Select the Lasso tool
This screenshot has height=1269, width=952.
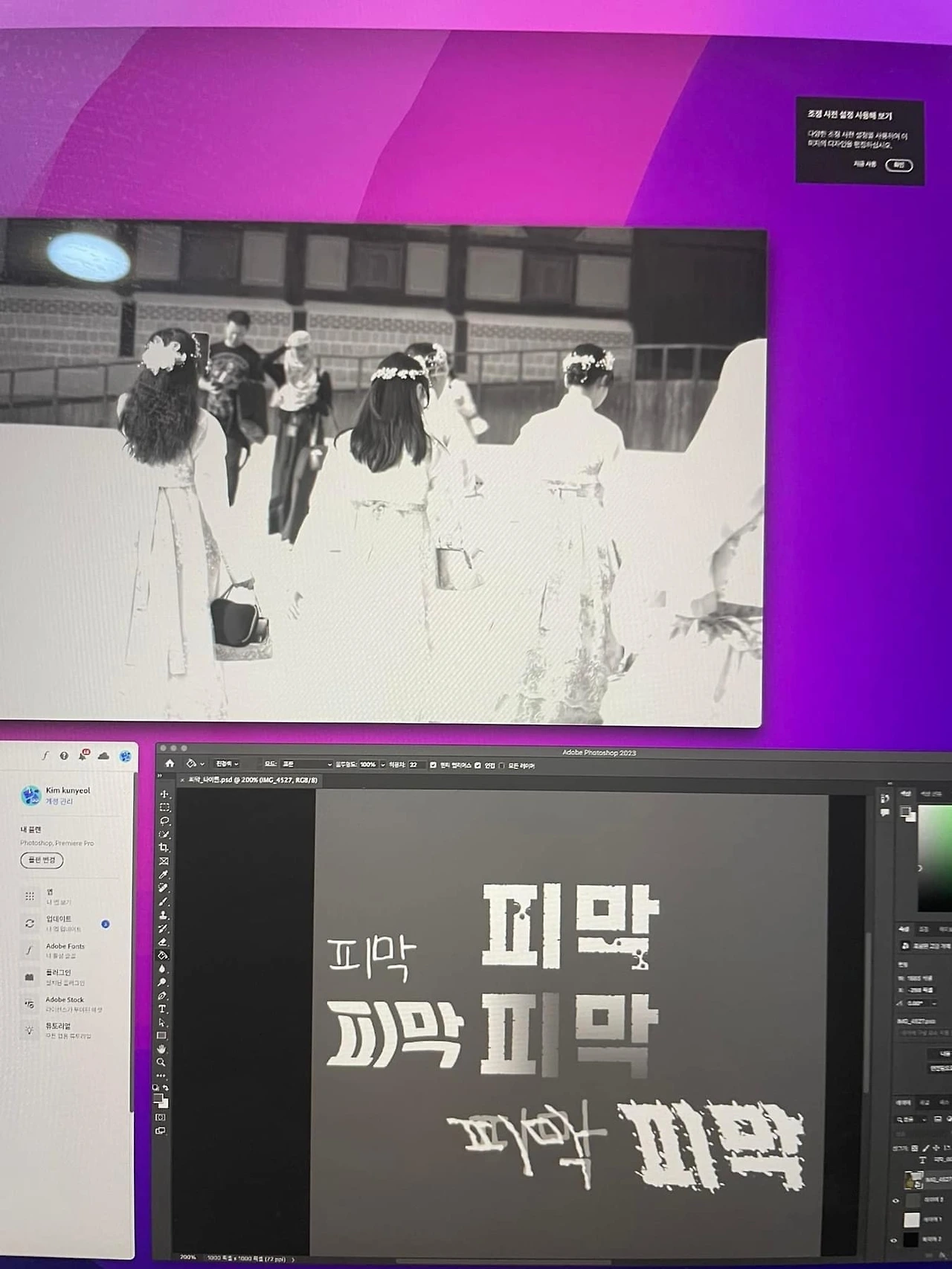pyautogui.click(x=164, y=821)
